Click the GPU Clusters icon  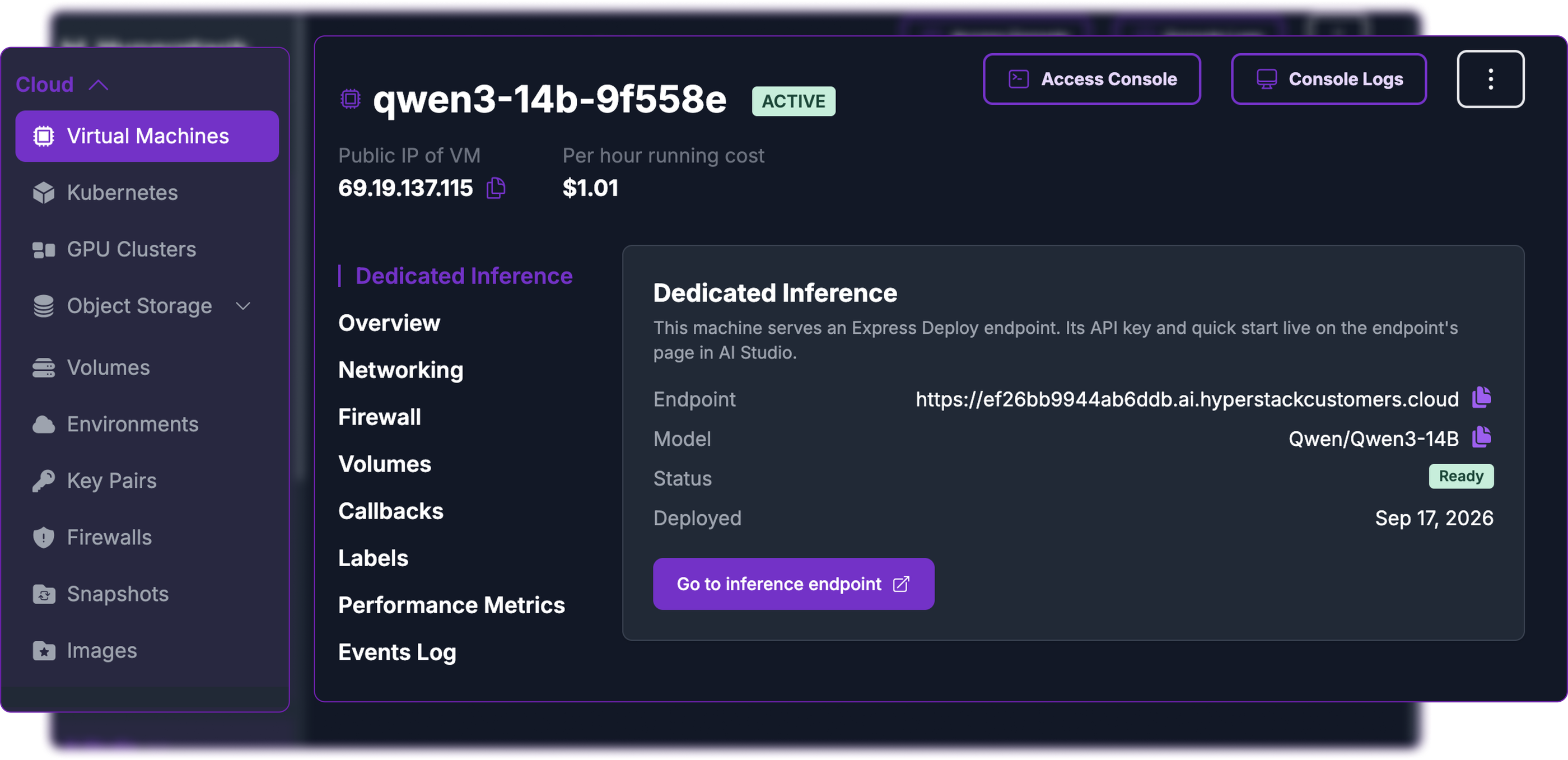tap(44, 249)
